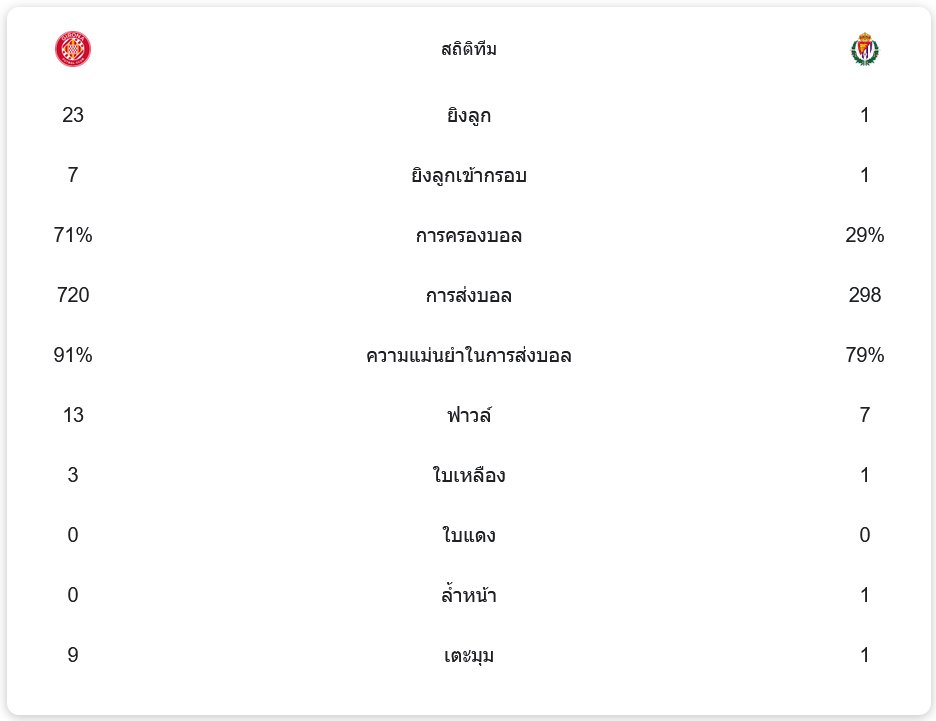The width and height of the screenshot is (936, 721).
Task: Click the สถิติทีม header title
Action: pyautogui.click(x=468, y=49)
